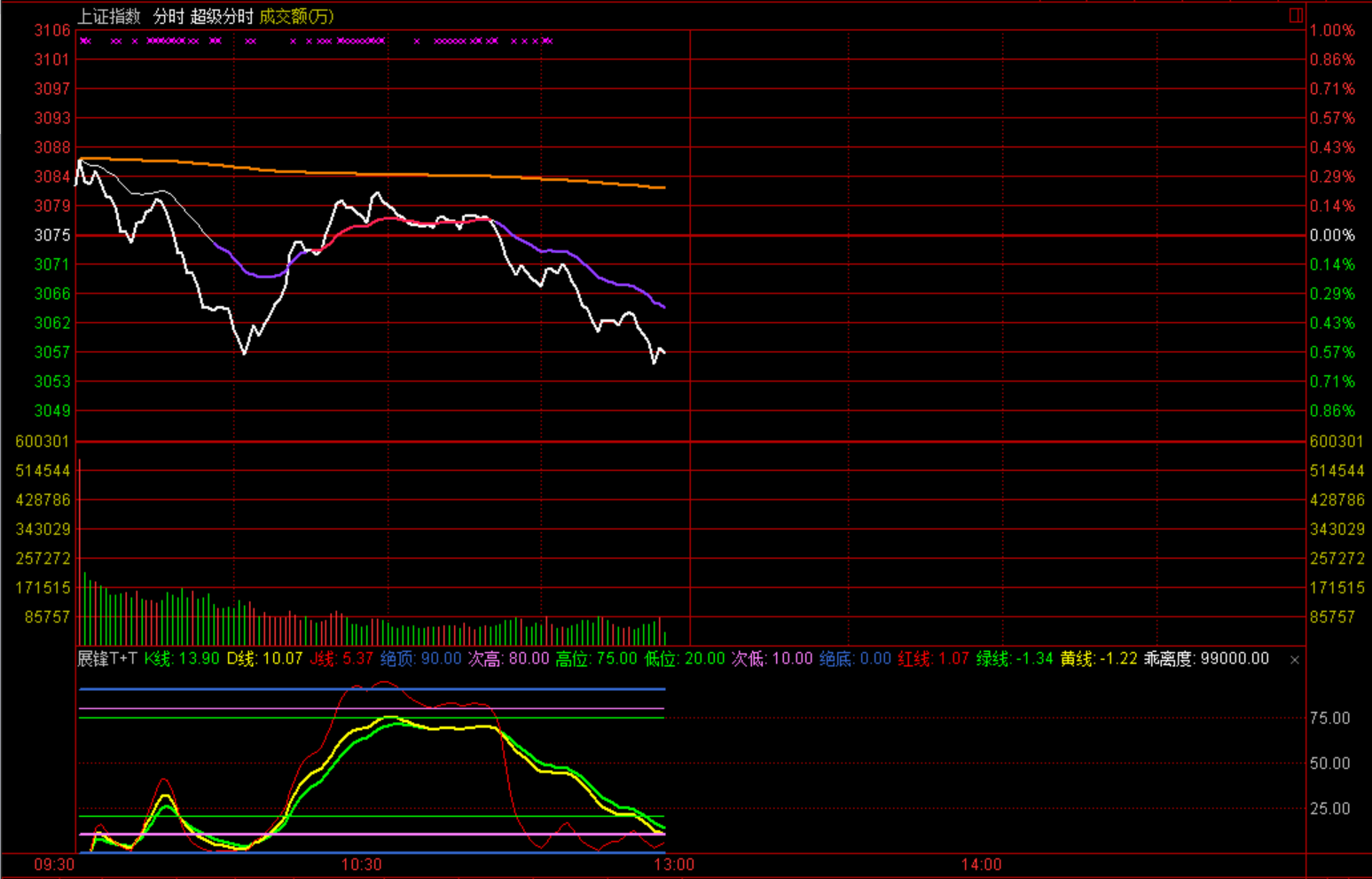Click the 红线: 1.07 value
This screenshot has height=879, width=1372.
click(934, 658)
